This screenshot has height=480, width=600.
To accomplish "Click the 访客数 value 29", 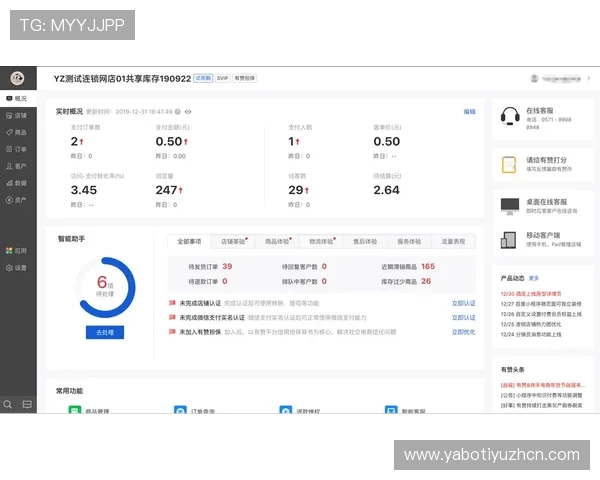I will point(296,190).
